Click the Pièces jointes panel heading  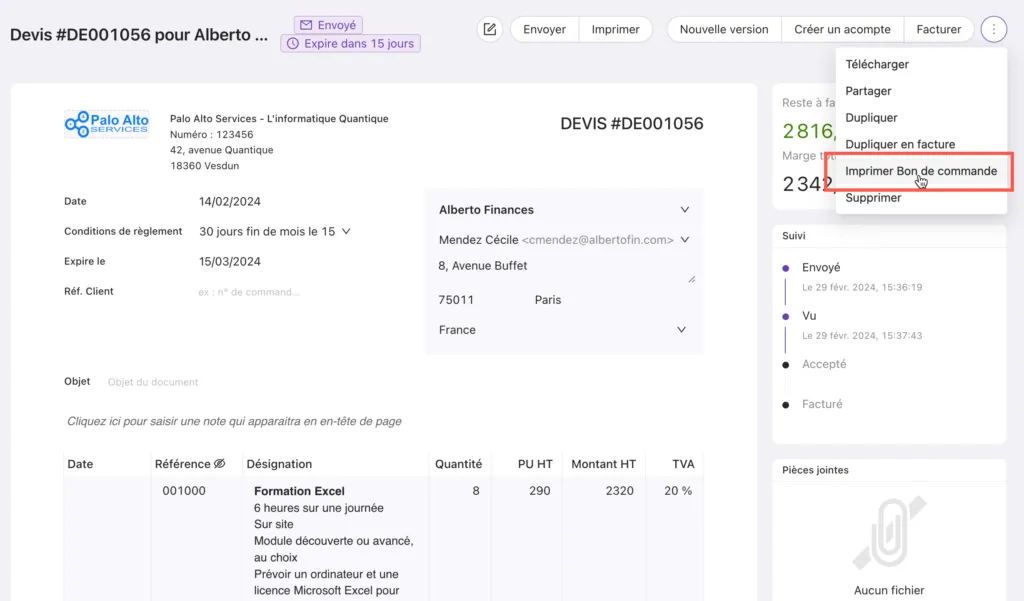[815, 470]
